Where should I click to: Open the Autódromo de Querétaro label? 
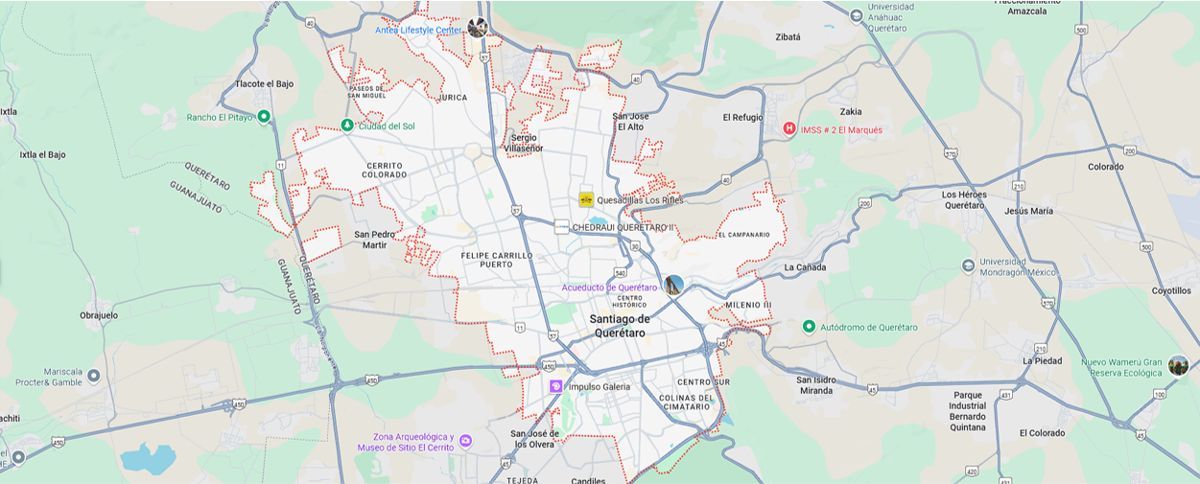point(869,327)
